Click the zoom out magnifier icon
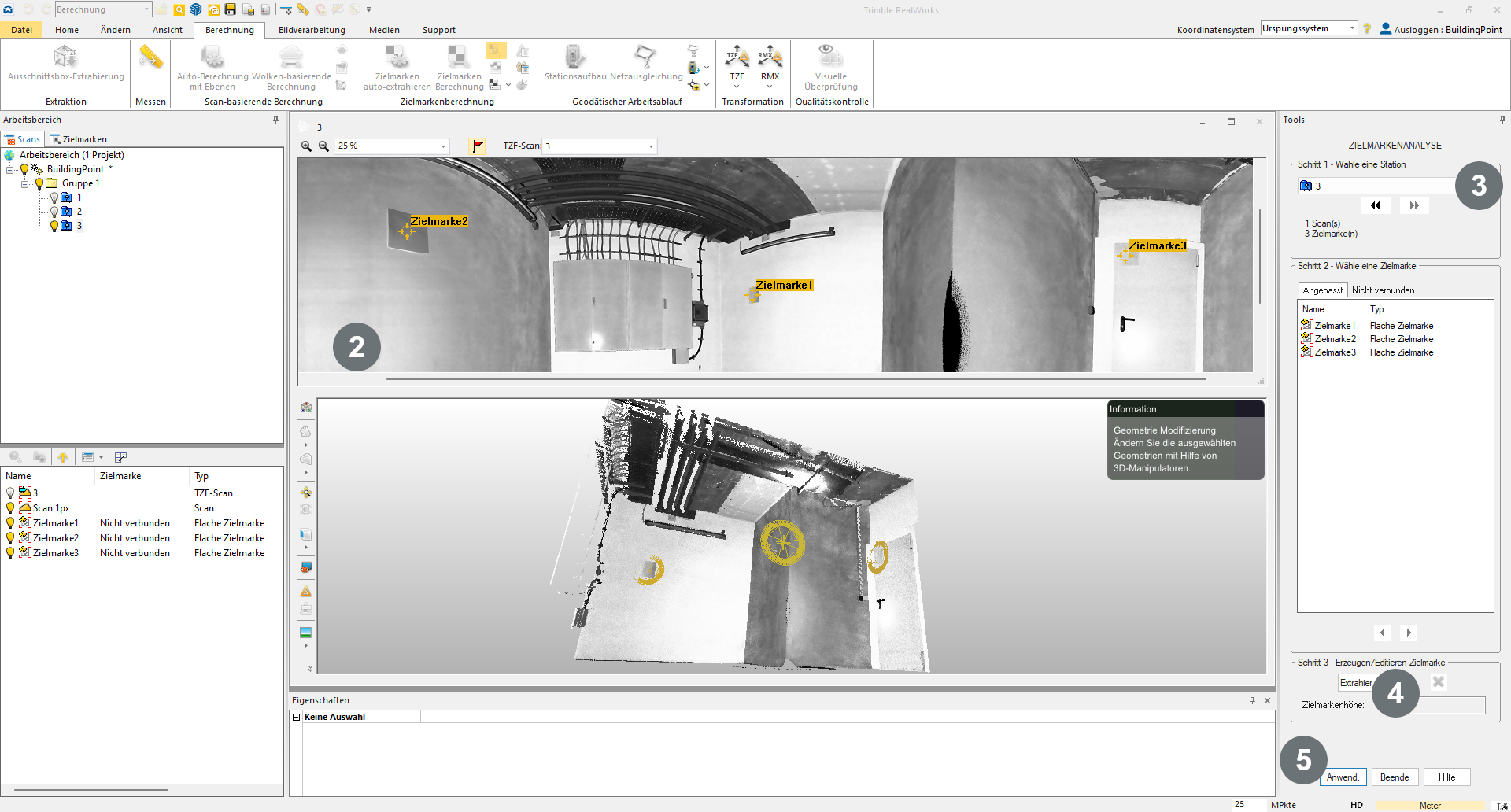 (323, 146)
